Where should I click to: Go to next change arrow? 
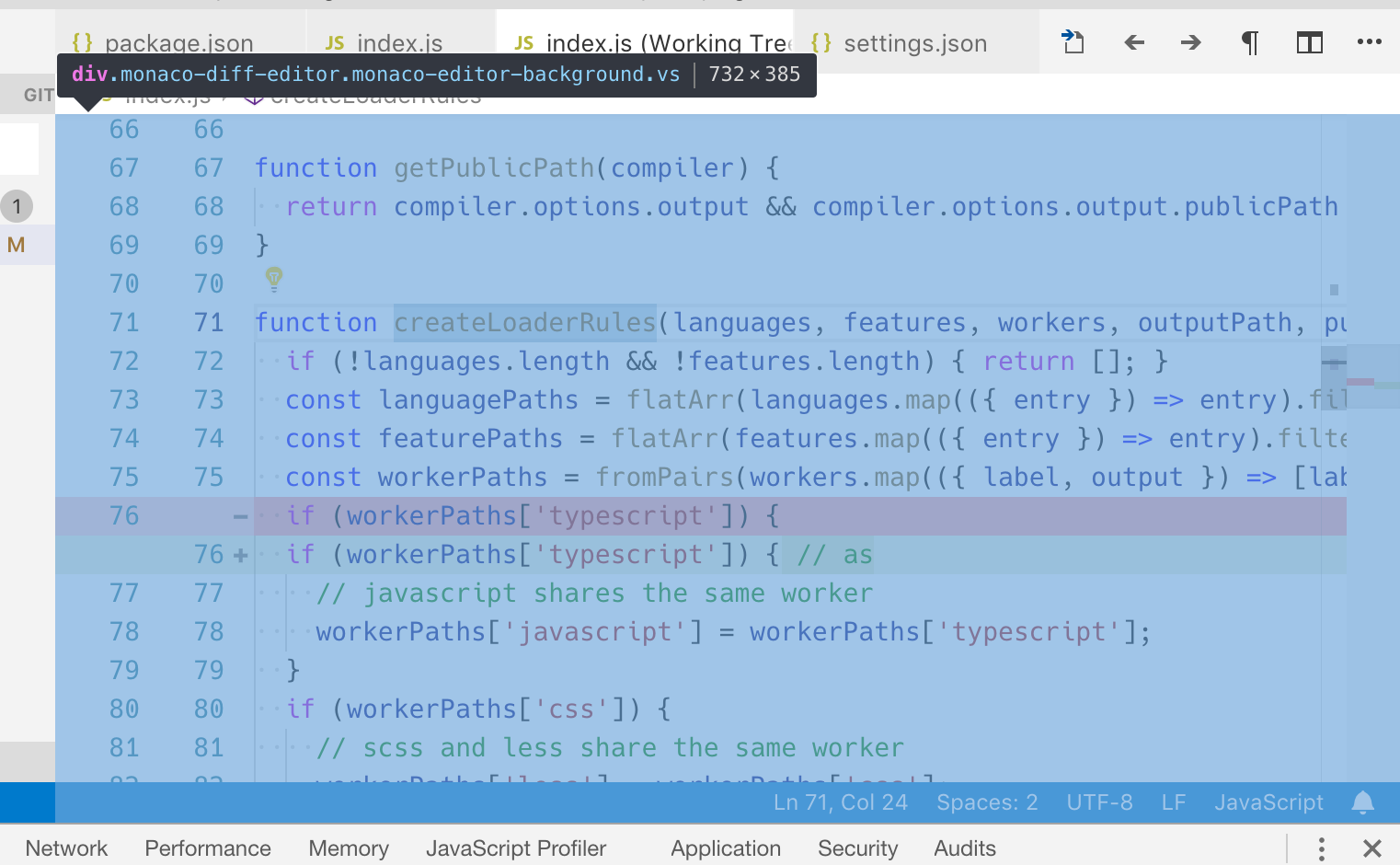tap(1191, 42)
